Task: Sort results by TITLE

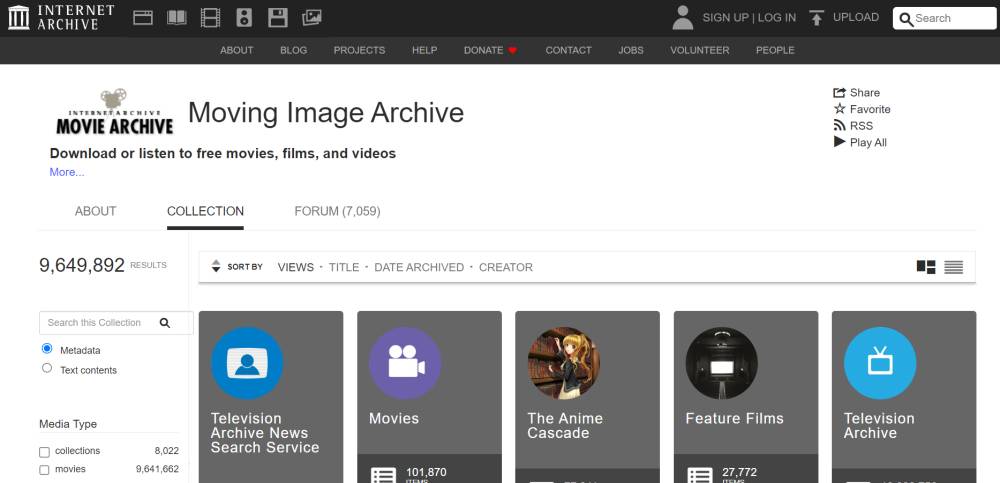Action: [x=344, y=267]
